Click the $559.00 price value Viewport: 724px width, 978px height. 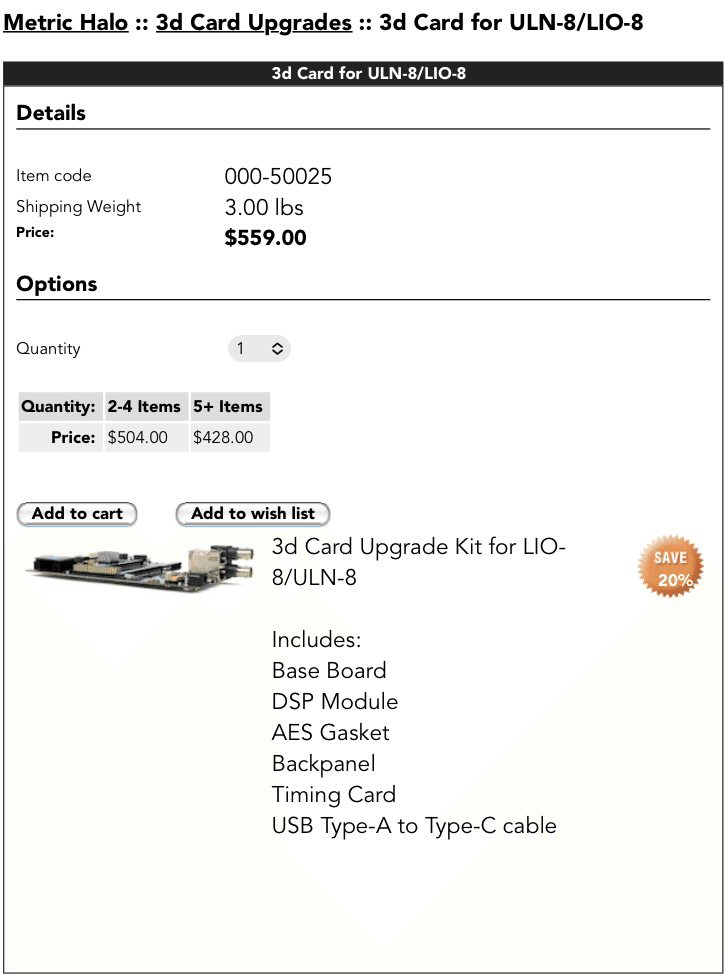265,238
